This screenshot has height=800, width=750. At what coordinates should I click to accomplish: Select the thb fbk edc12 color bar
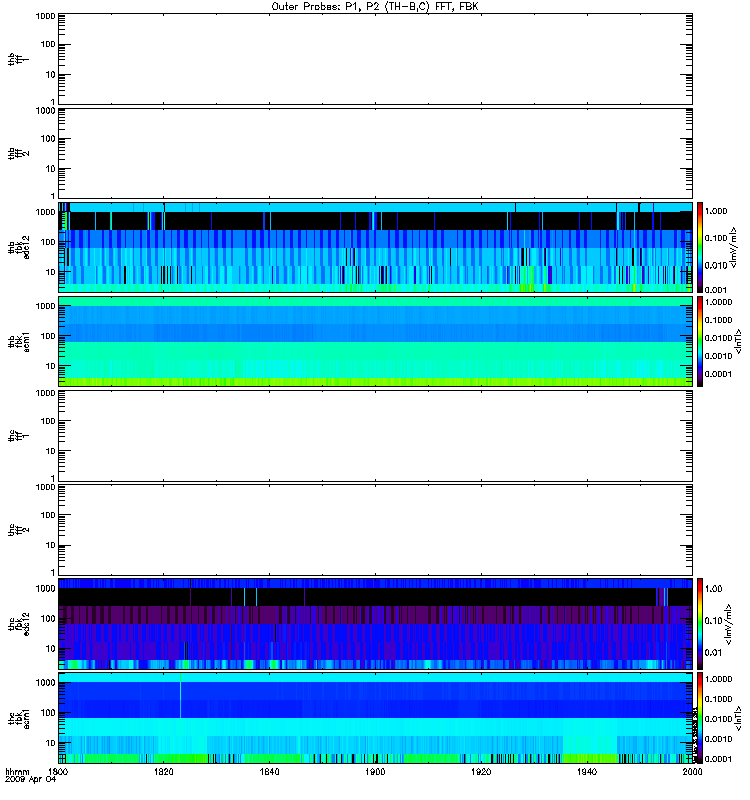point(700,247)
